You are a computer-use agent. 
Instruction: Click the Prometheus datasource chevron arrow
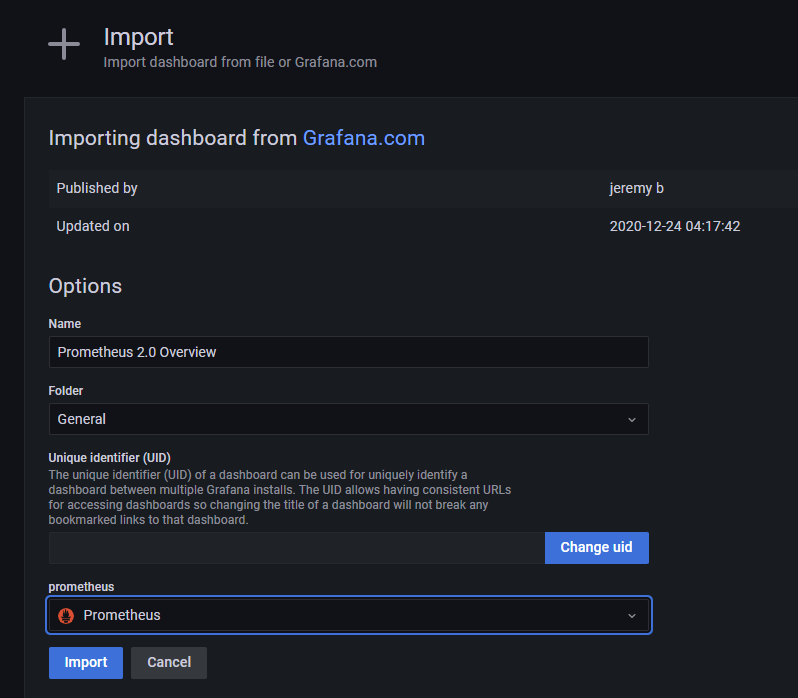(x=632, y=616)
